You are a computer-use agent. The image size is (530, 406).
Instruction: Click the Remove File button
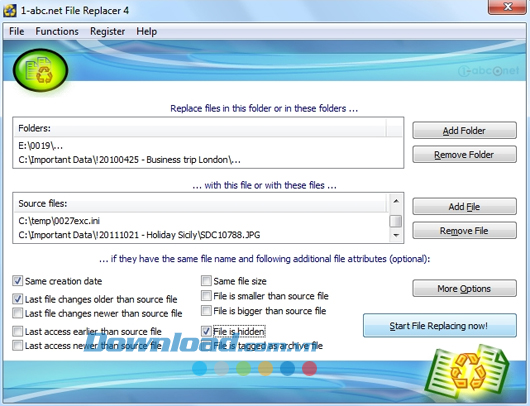[464, 231]
